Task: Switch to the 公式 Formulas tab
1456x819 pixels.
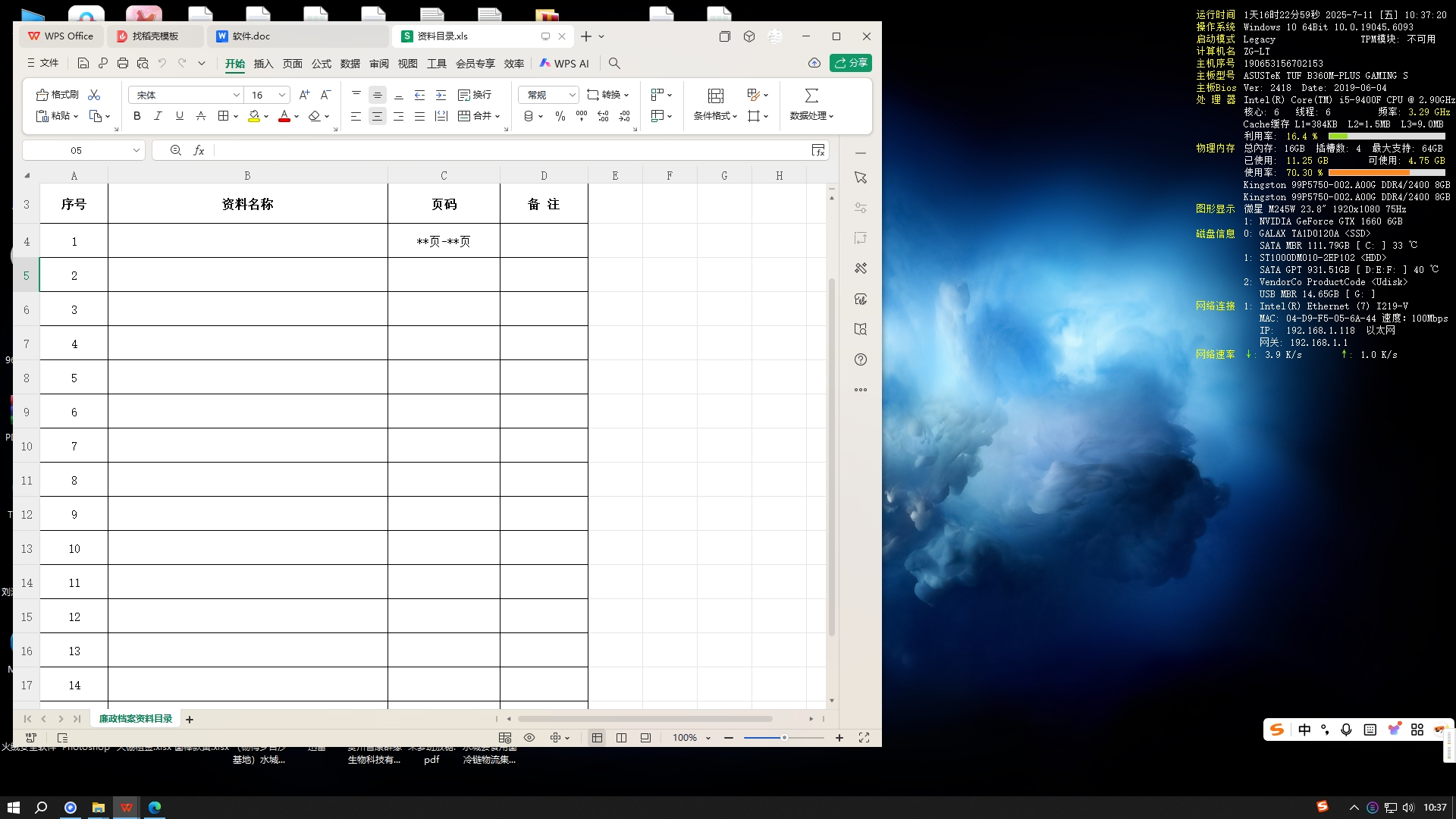Action: point(322,64)
